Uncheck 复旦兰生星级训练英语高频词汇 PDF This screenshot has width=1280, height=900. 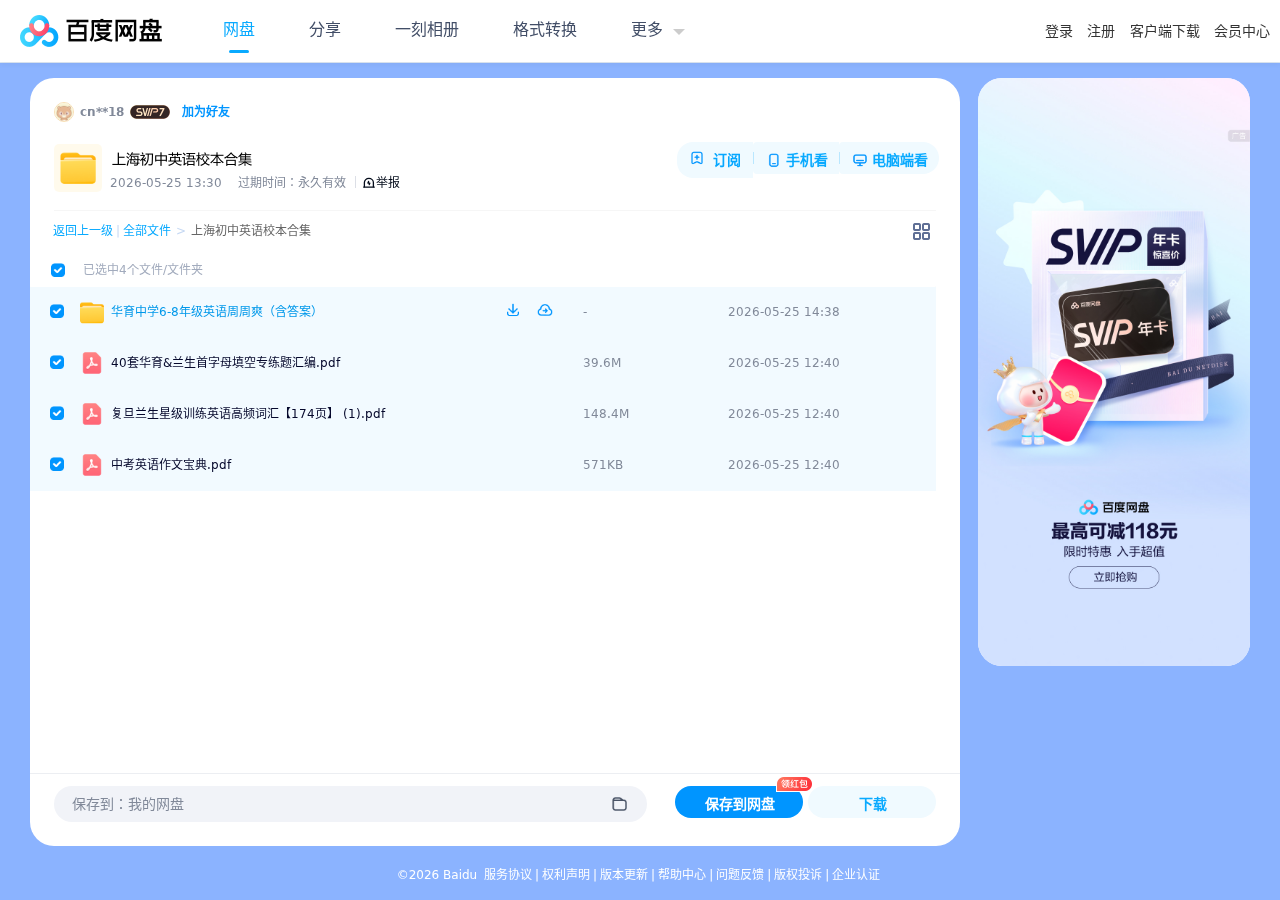(x=57, y=413)
